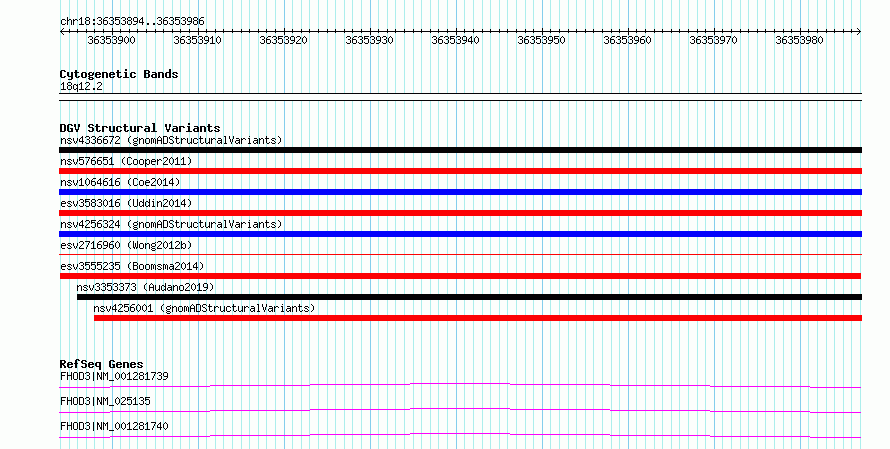The height and width of the screenshot is (449, 890).
Task: Click ruler position 36353920
Action: [283, 40]
